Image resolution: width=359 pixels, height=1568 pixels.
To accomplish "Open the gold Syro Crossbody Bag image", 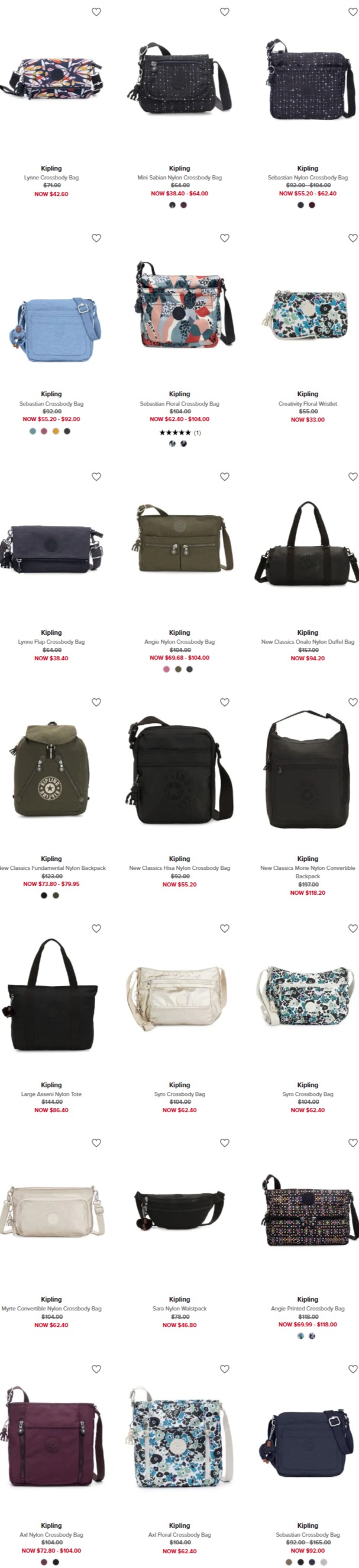I will (x=180, y=997).
